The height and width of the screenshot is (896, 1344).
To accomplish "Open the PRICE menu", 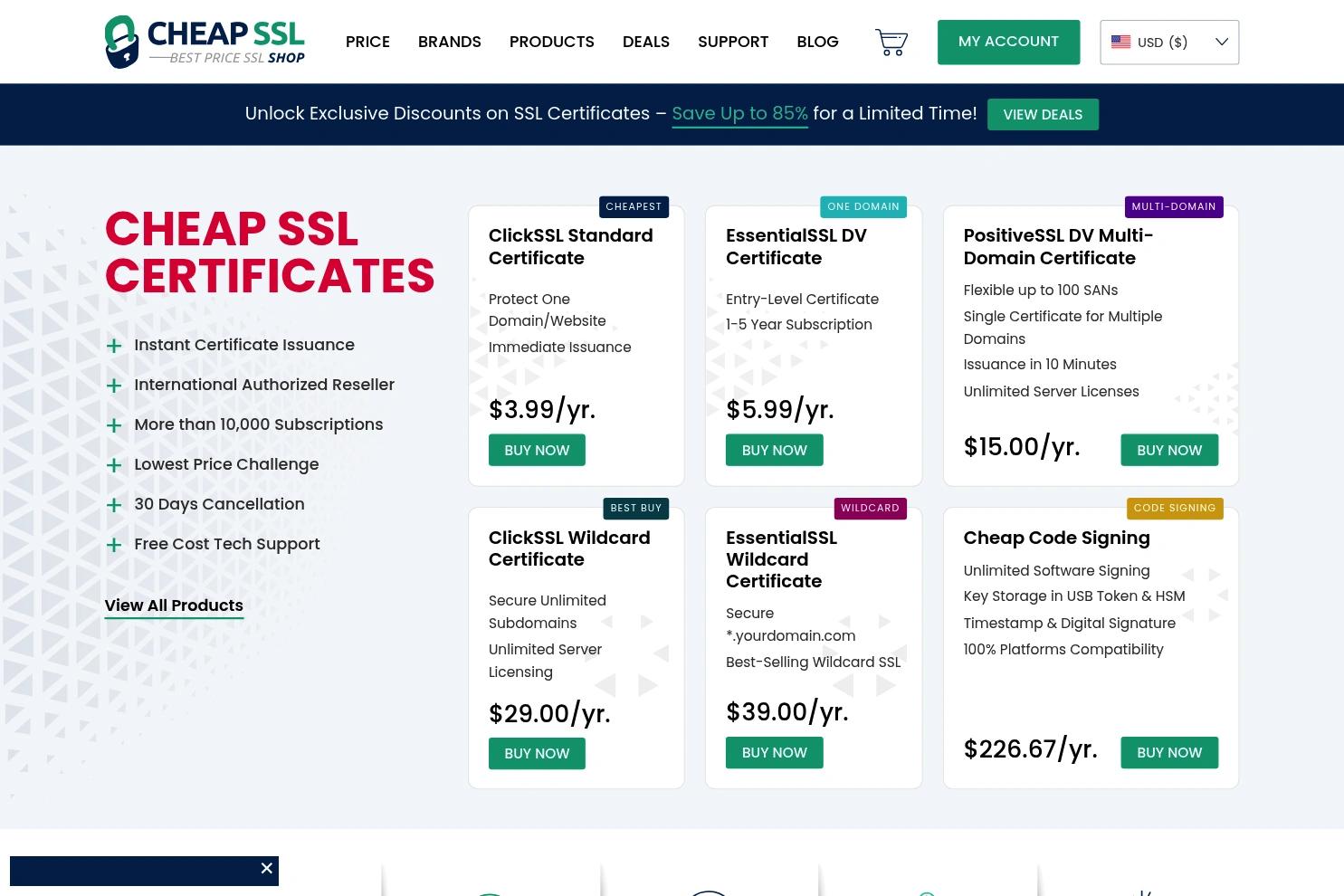I will 367,42.
